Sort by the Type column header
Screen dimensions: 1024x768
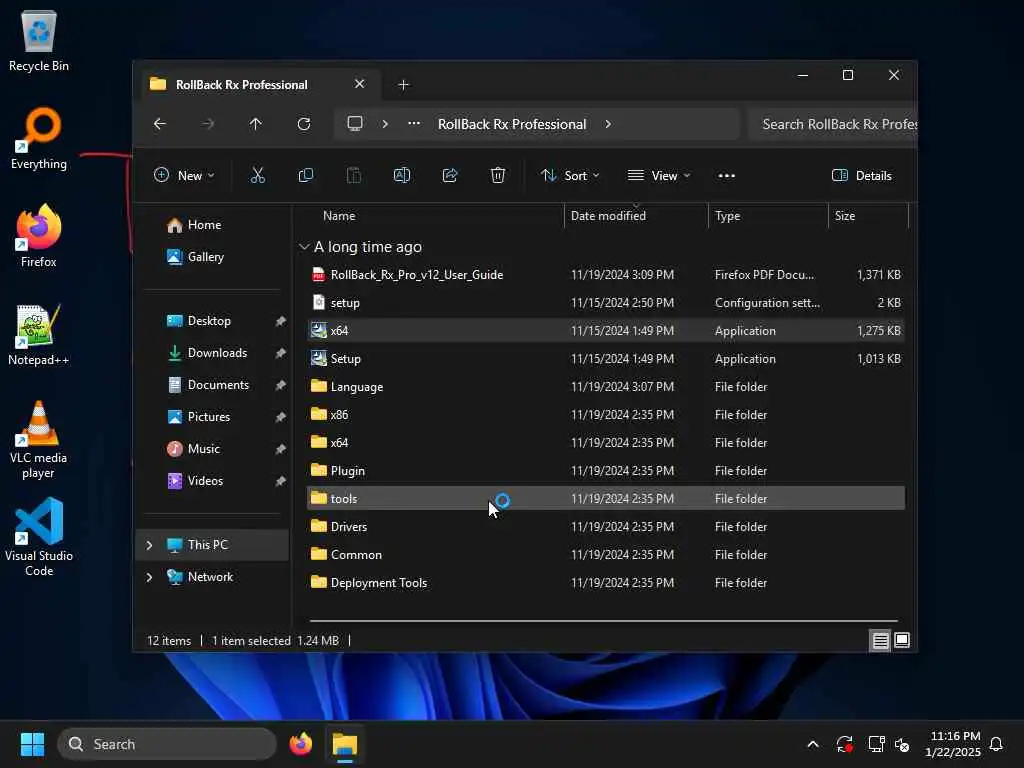point(728,216)
